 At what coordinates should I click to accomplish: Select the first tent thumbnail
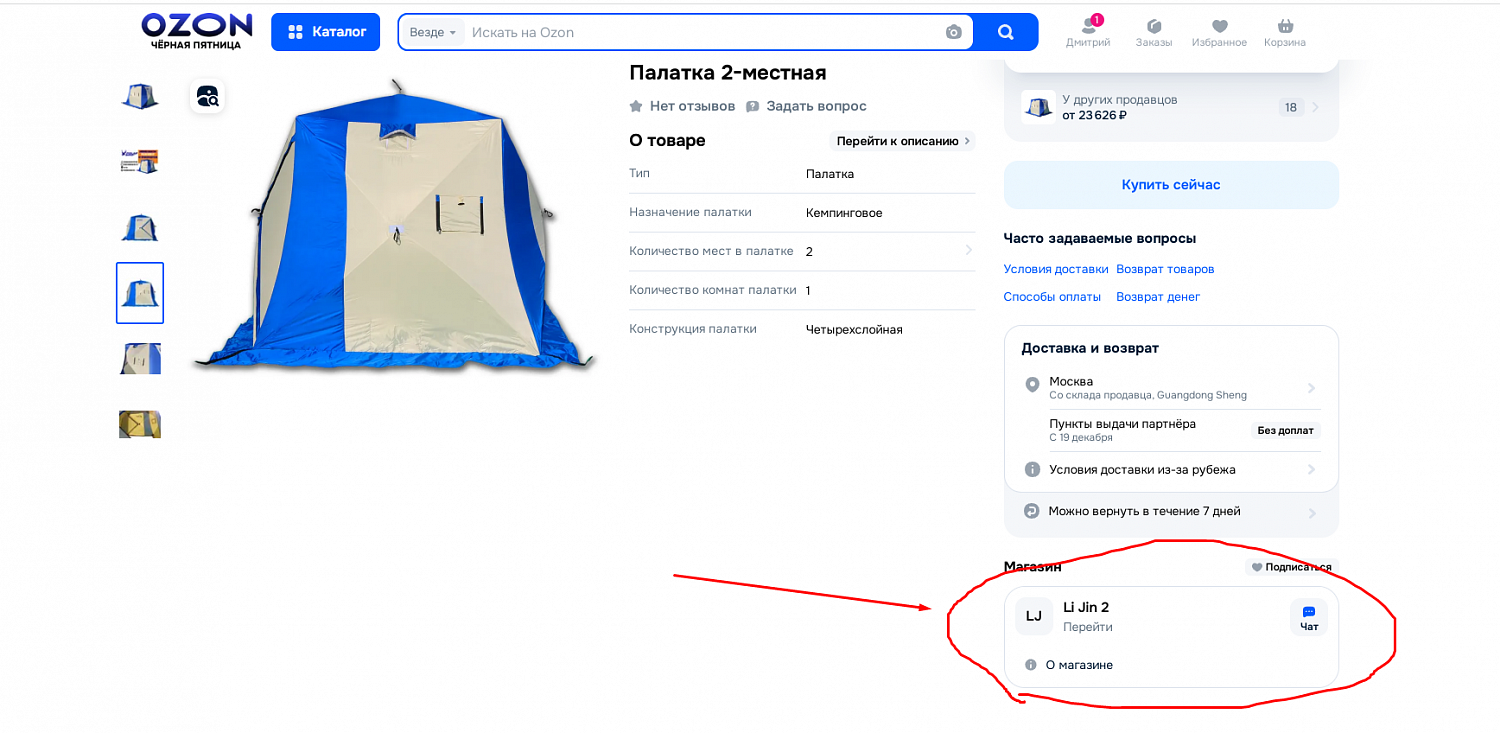coord(140,97)
